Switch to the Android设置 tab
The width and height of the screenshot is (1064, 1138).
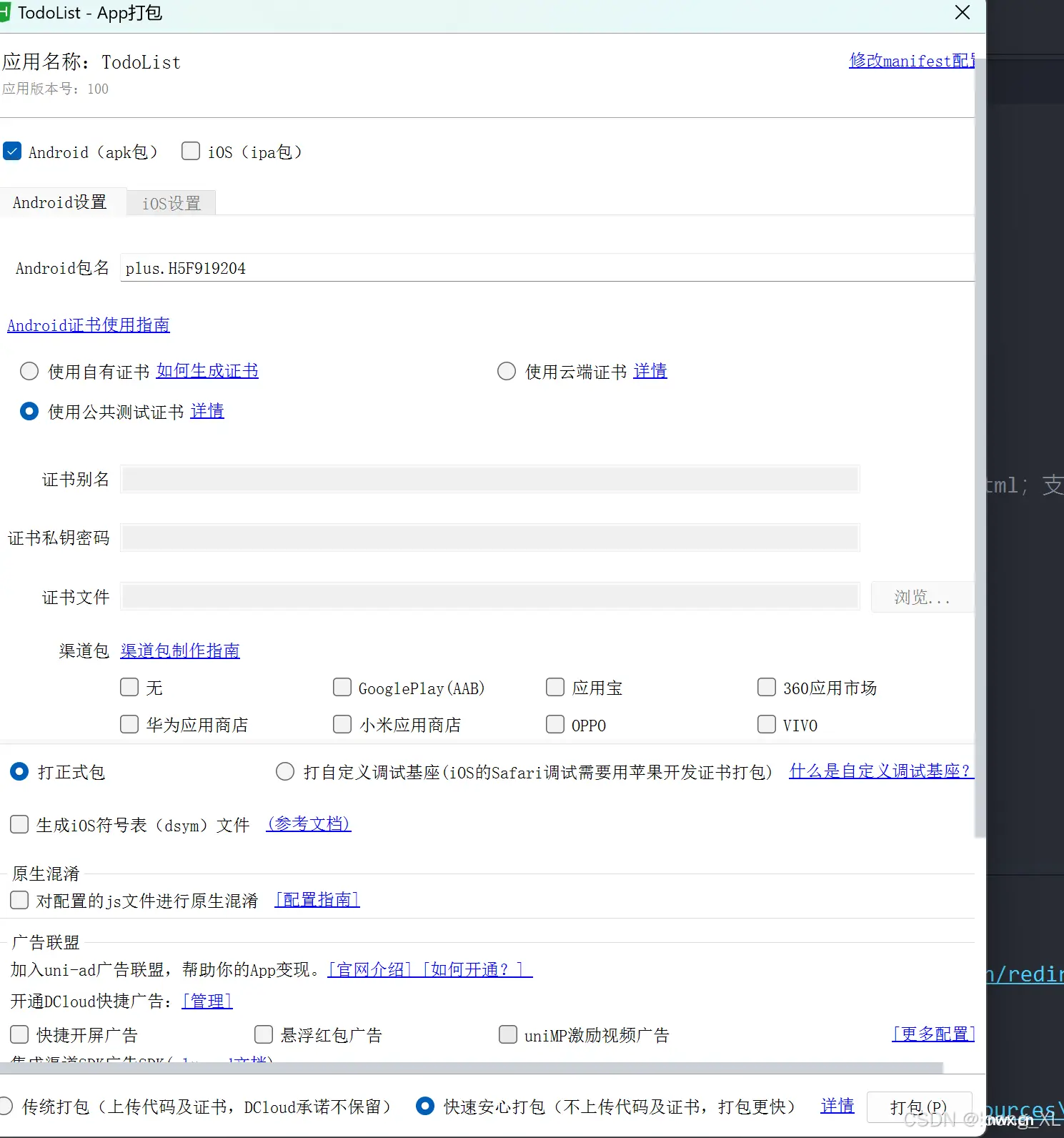click(60, 202)
